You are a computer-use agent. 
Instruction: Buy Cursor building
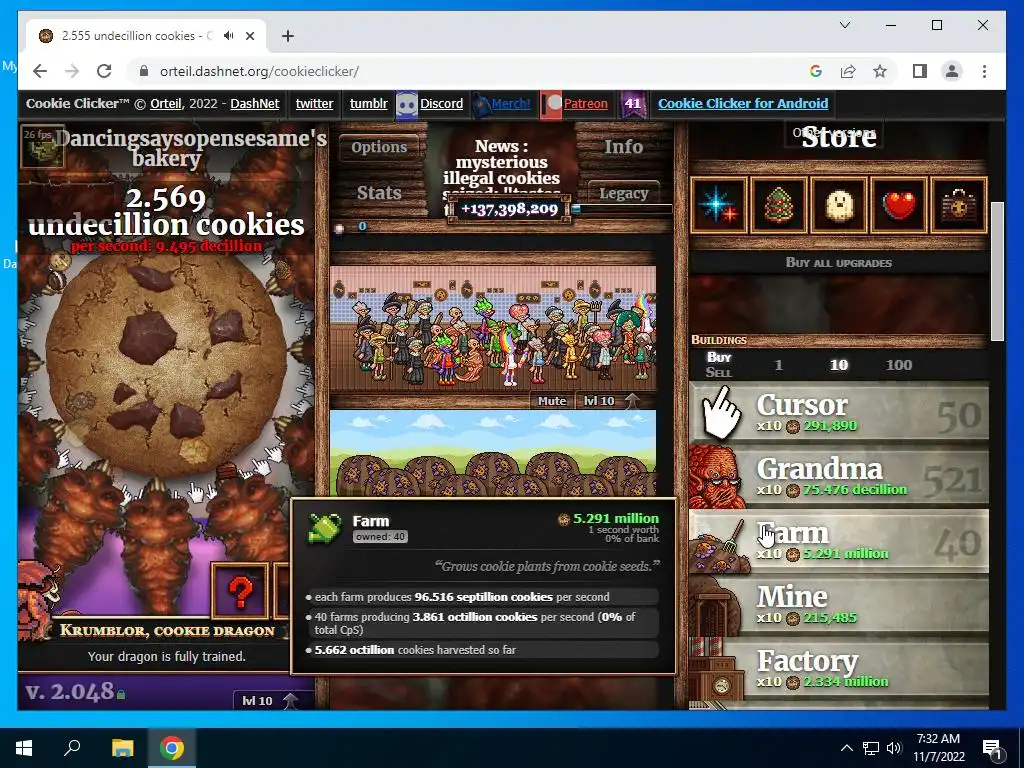pos(839,414)
